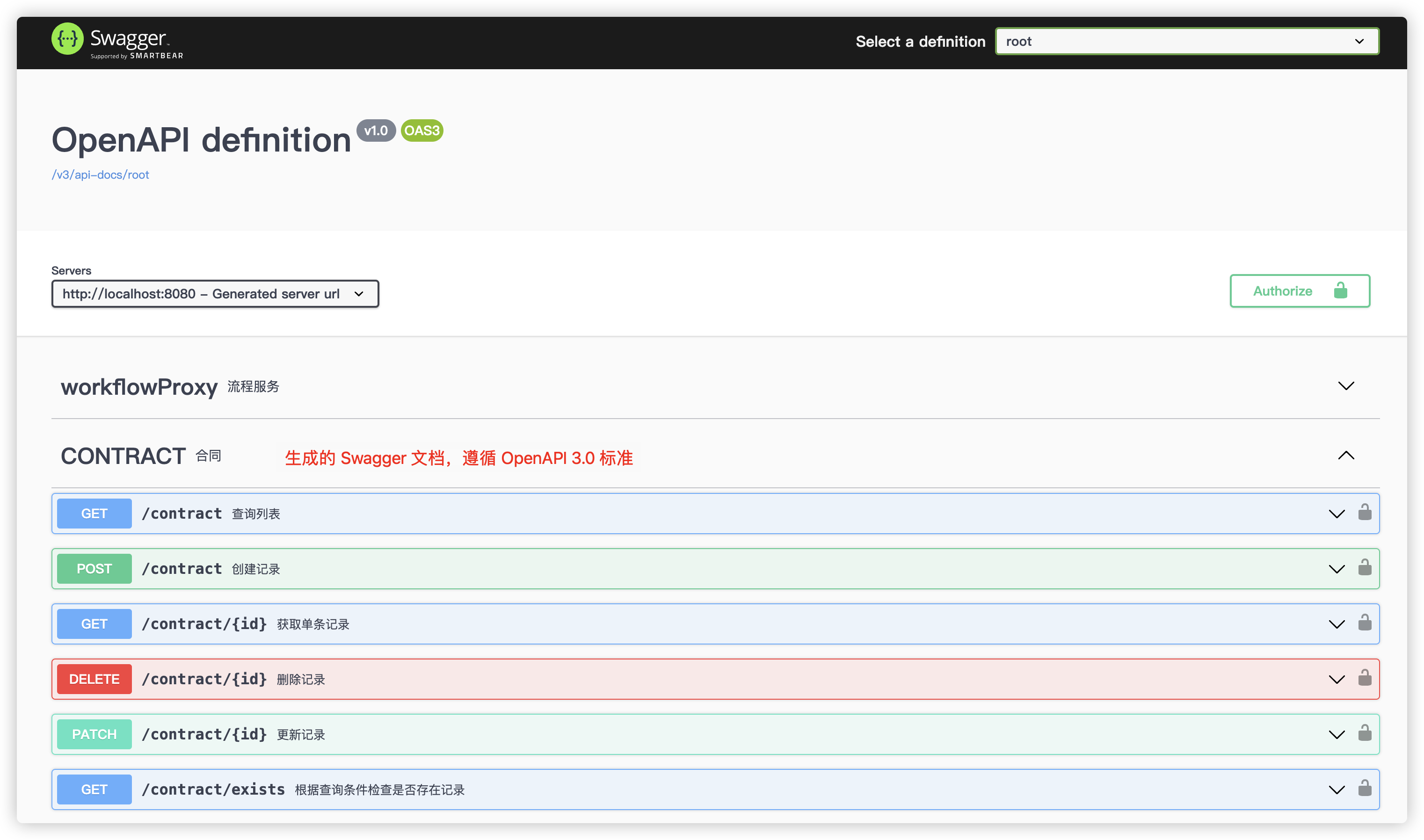Click the OAS3 version badge
The height and width of the screenshot is (840, 1424).
click(x=421, y=131)
